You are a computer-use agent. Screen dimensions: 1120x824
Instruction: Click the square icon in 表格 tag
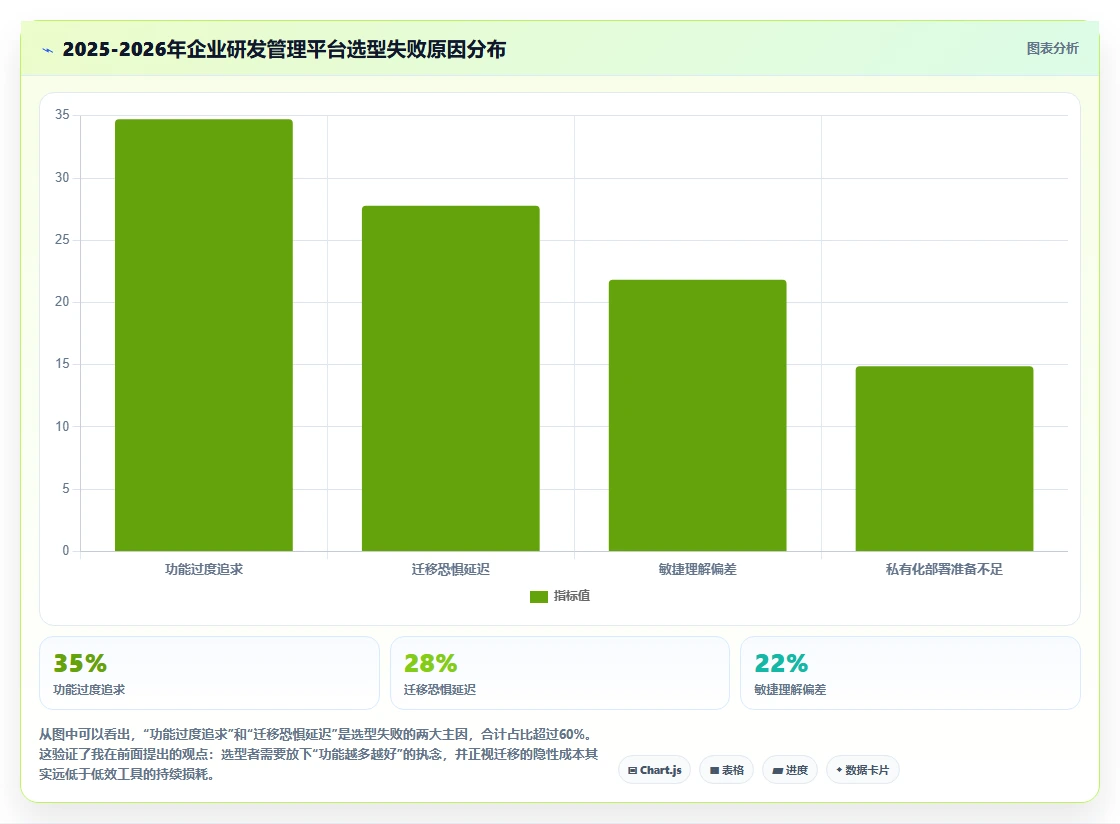pos(714,770)
